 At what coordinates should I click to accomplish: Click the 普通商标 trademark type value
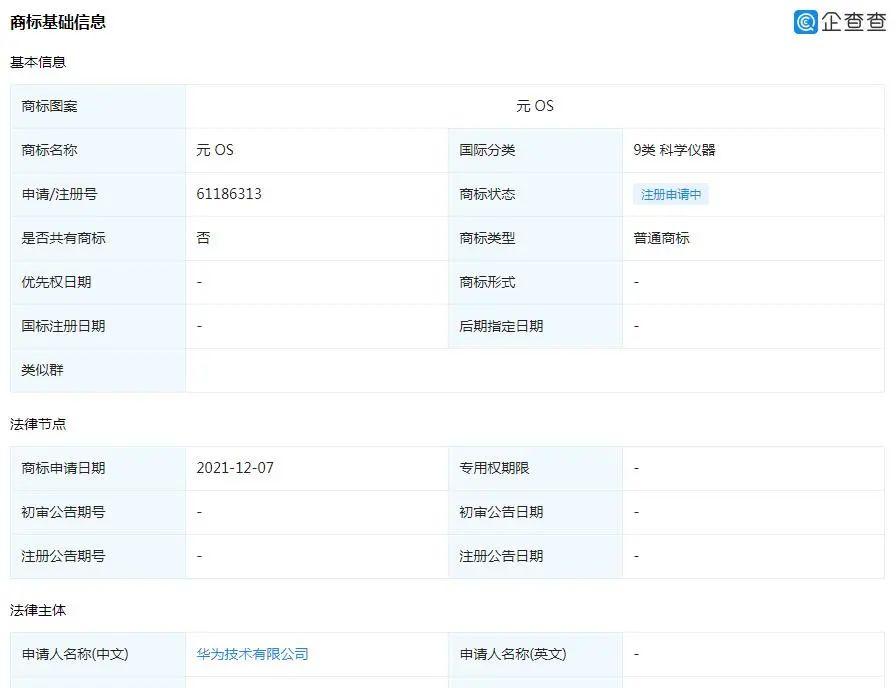coord(661,238)
